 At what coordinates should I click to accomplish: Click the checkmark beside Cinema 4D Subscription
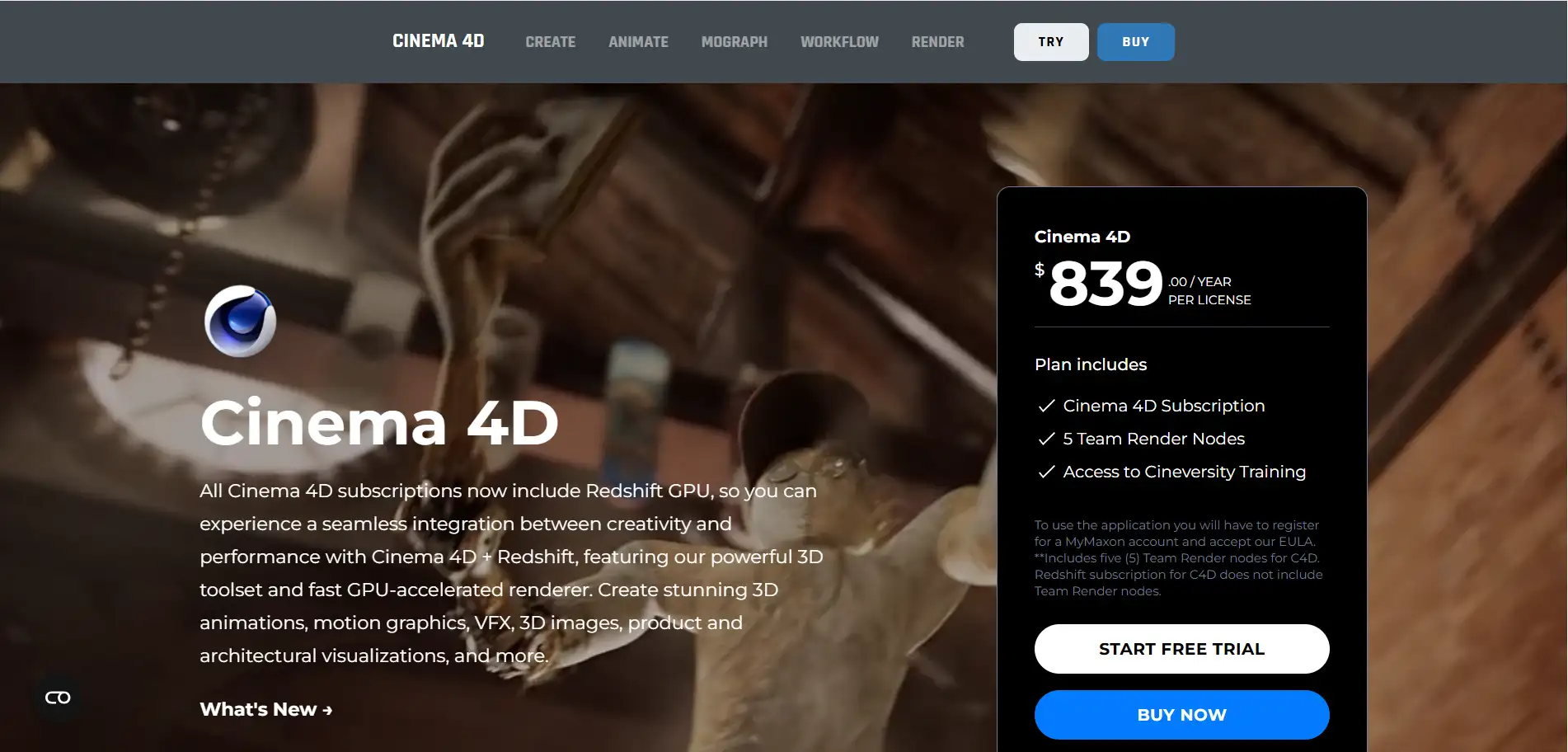1046,406
